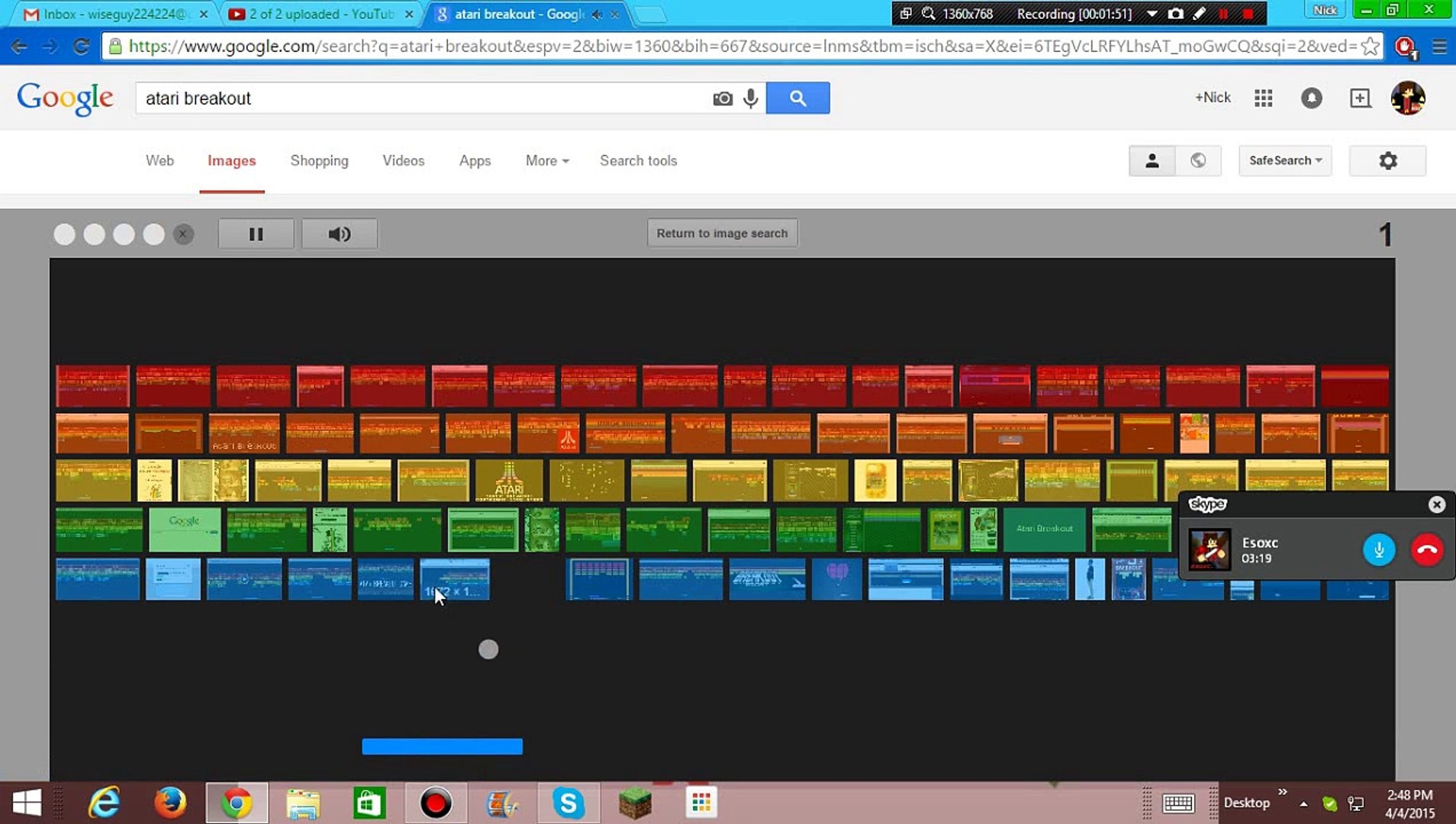Open the taskbar clock showing 2:48 PM

tap(1409, 803)
